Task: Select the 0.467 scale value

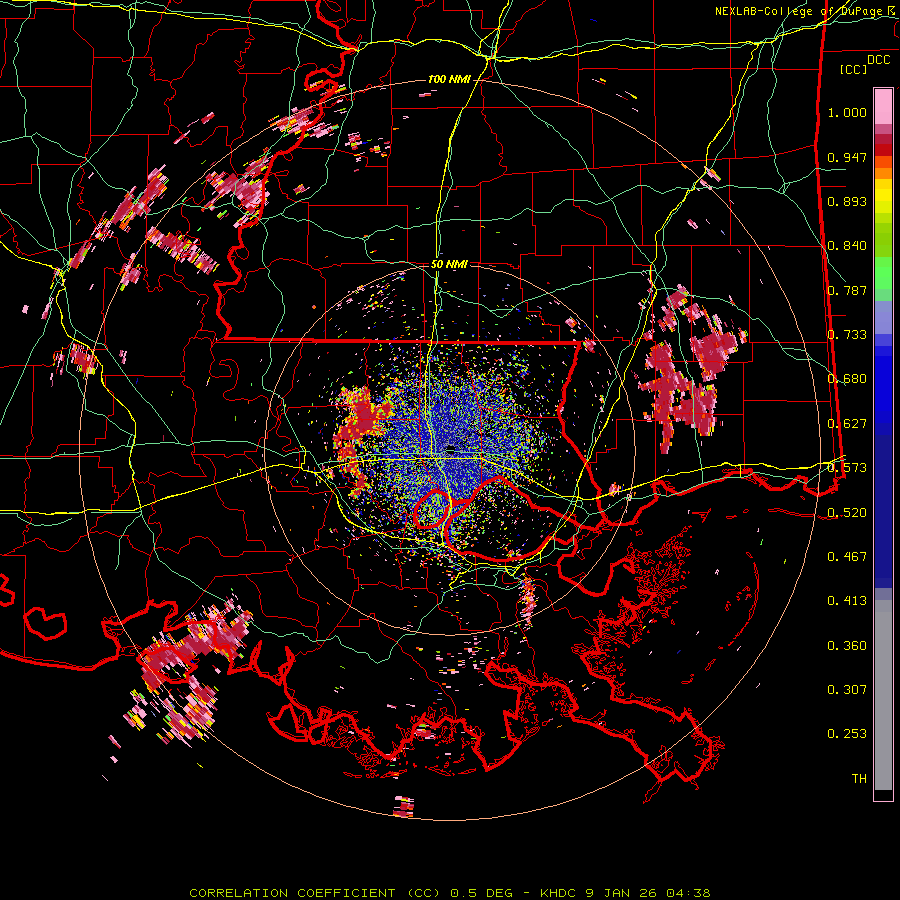Action: pos(847,557)
